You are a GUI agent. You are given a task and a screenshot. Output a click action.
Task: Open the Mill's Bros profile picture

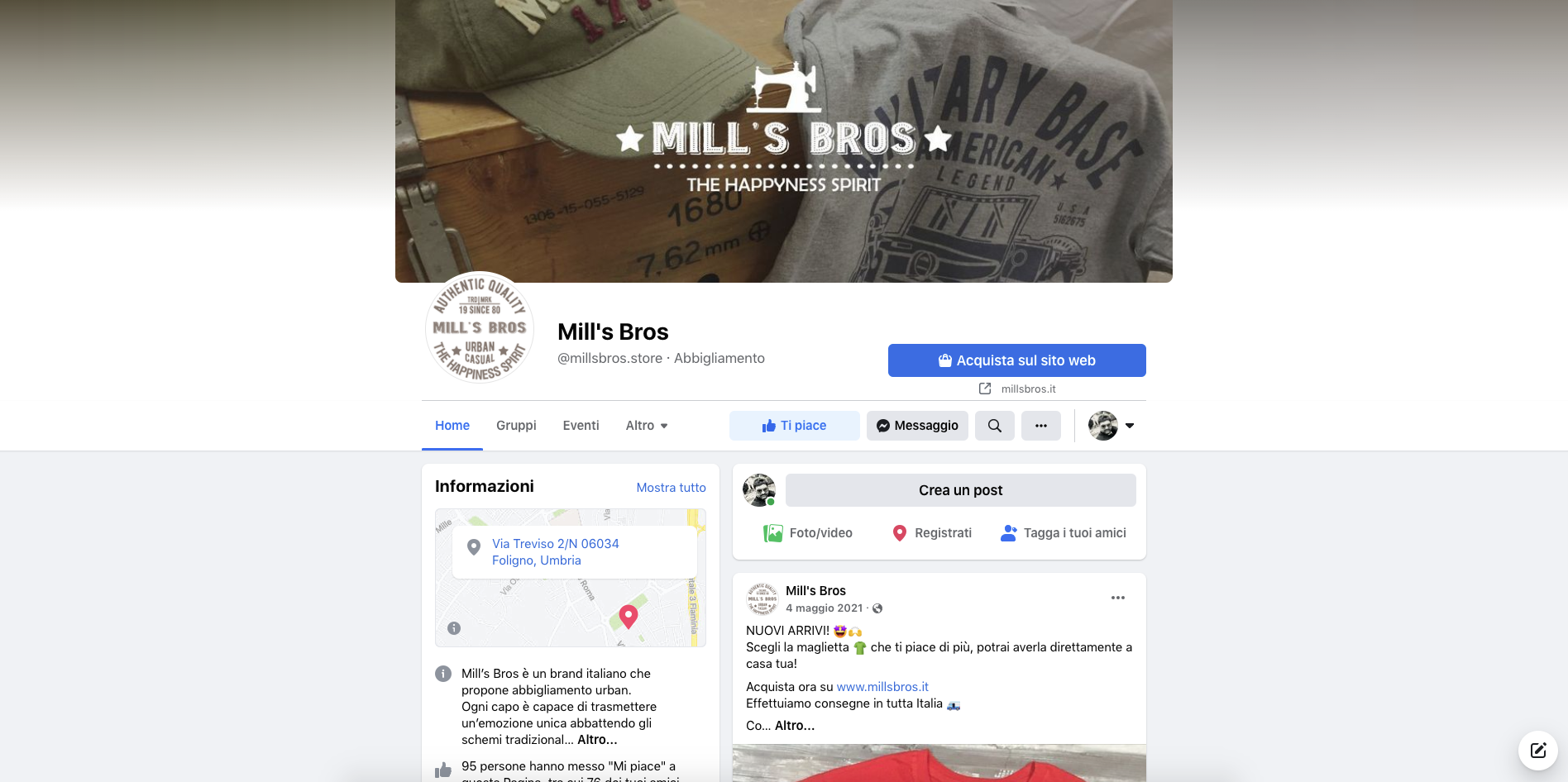click(x=480, y=327)
